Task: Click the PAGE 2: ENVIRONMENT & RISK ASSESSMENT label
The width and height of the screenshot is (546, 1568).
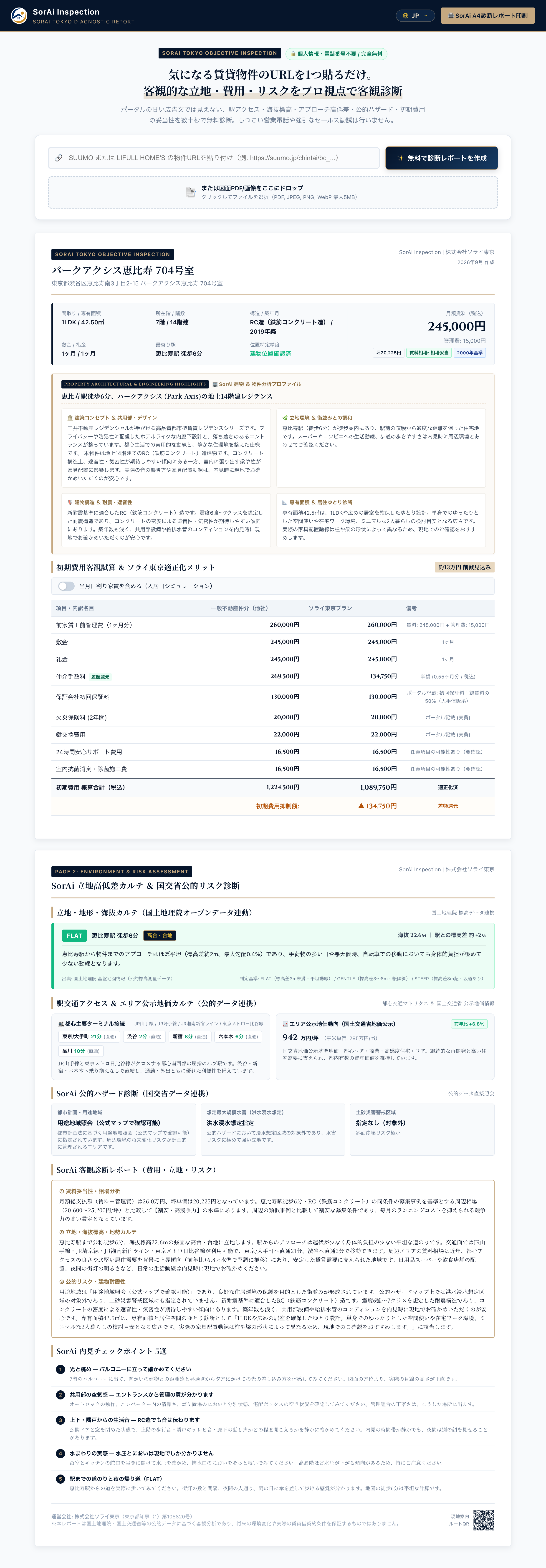Action: click(x=122, y=872)
